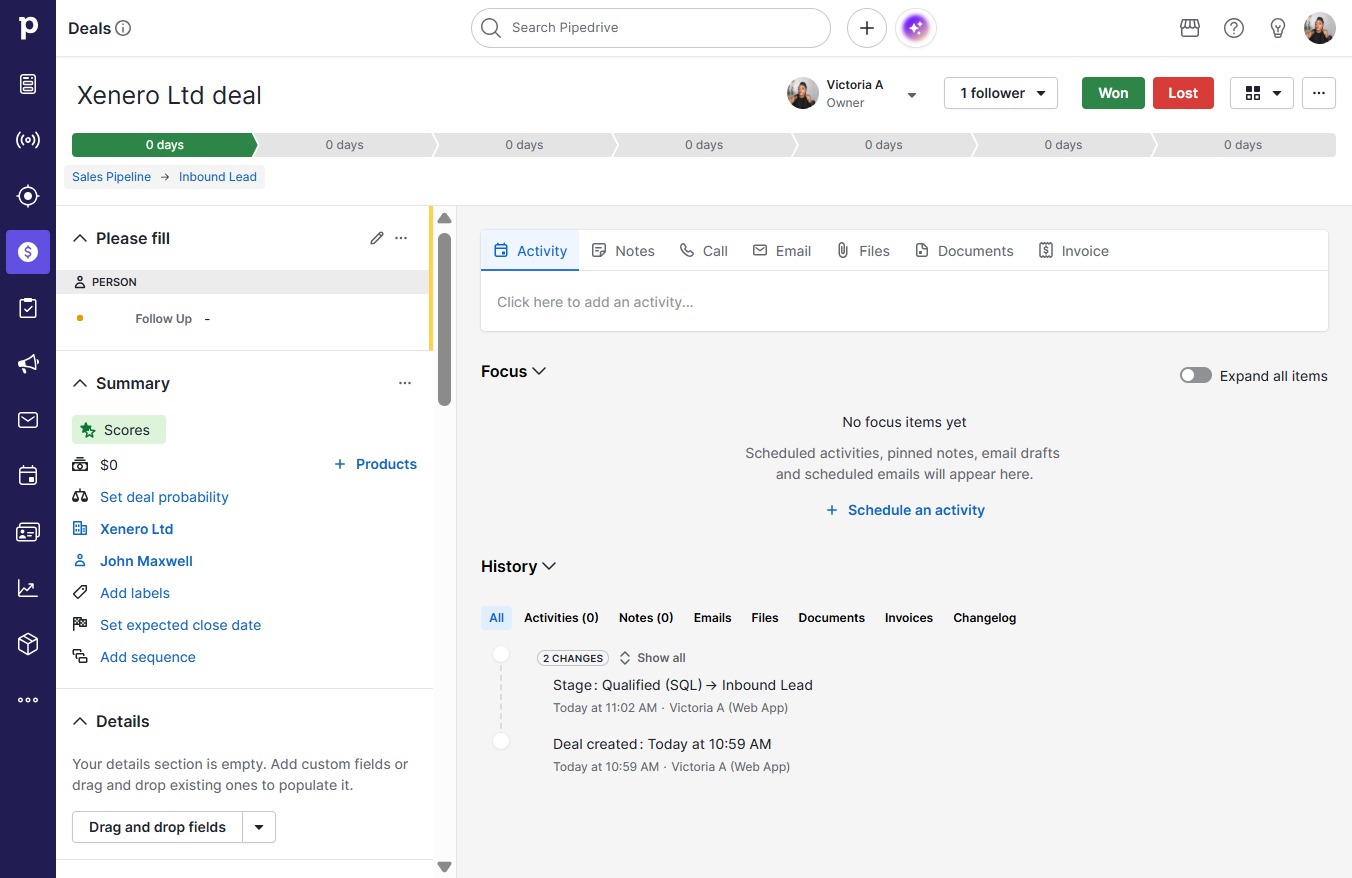1352x878 pixels.
Task: Open the Help question mark icon
Action: point(1234,28)
